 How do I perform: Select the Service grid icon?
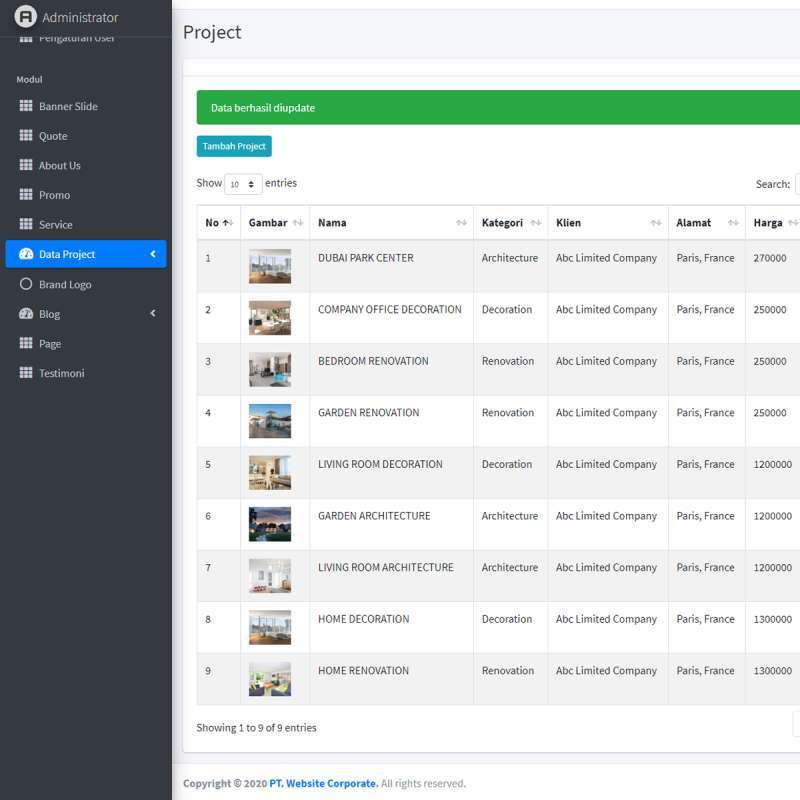pyautogui.click(x=25, y=224)
